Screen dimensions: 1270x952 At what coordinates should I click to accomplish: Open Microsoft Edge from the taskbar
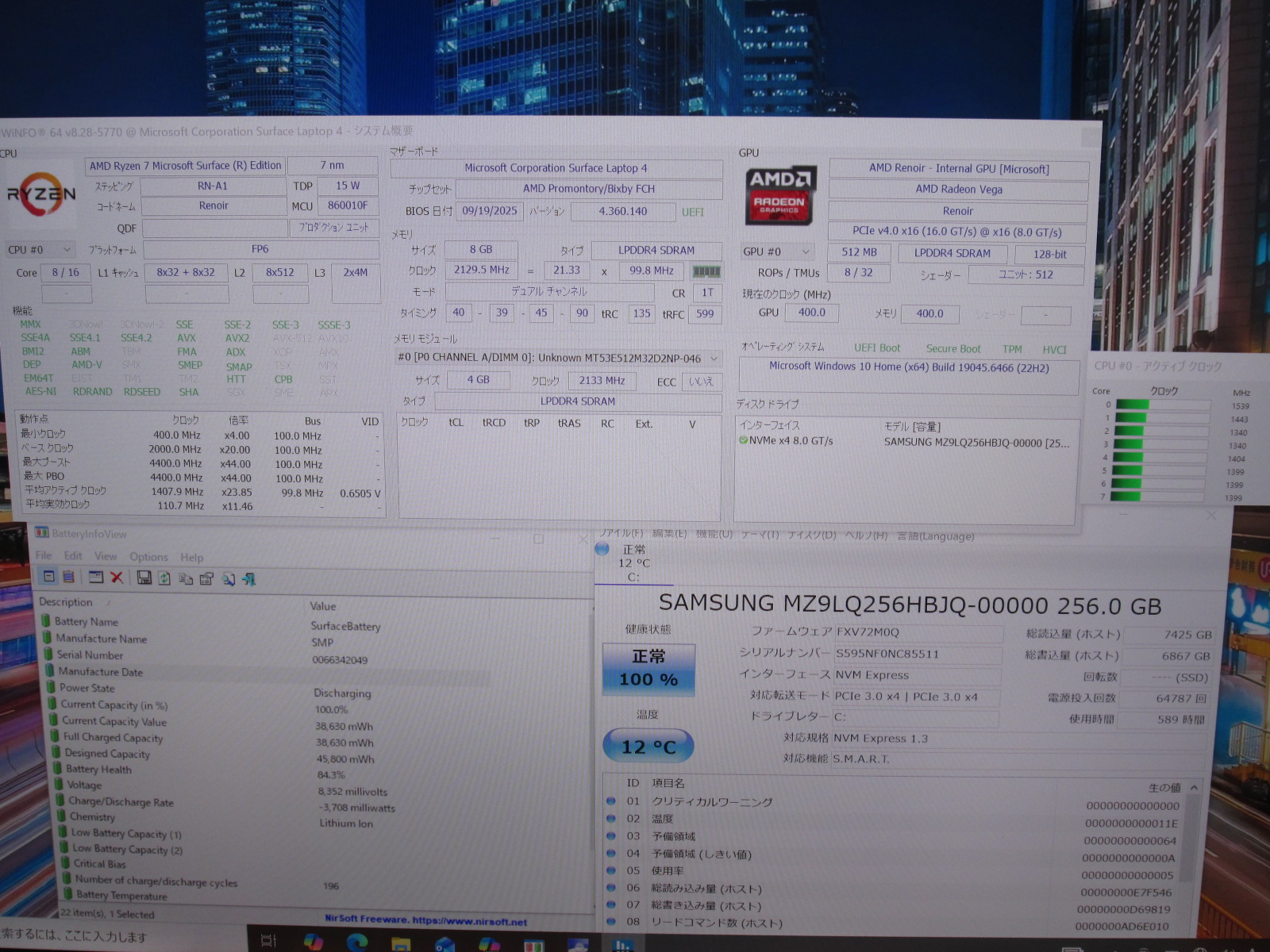(x=358, y=942)
